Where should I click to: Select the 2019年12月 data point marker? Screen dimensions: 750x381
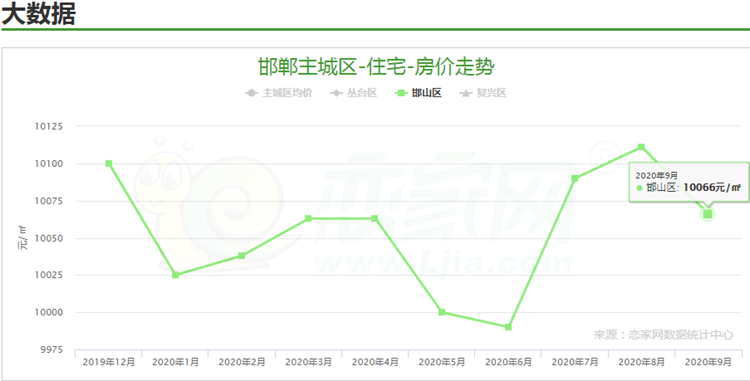109,163
